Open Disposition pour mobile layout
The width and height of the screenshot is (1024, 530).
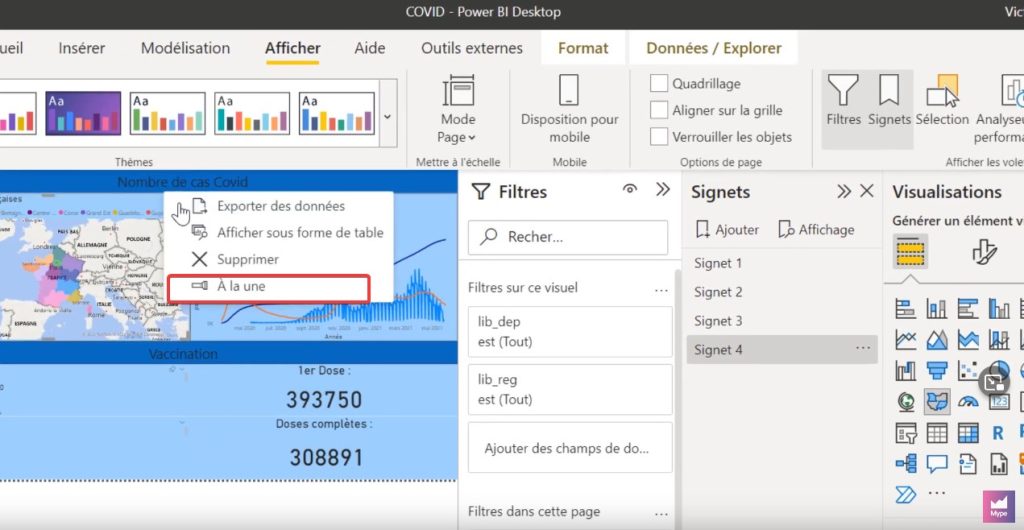click(569, 109)
